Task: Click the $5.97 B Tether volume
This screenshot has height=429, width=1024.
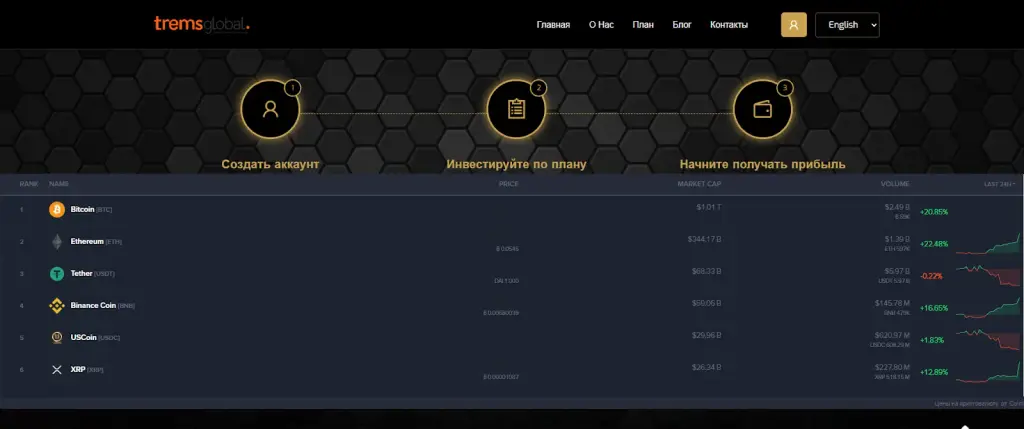Action: (x=897, y=271)
